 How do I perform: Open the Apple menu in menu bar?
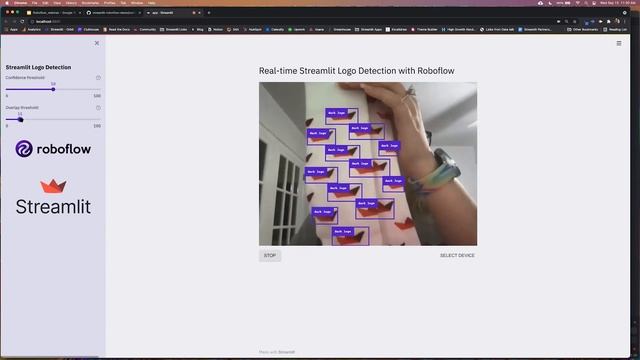(7, 3)
